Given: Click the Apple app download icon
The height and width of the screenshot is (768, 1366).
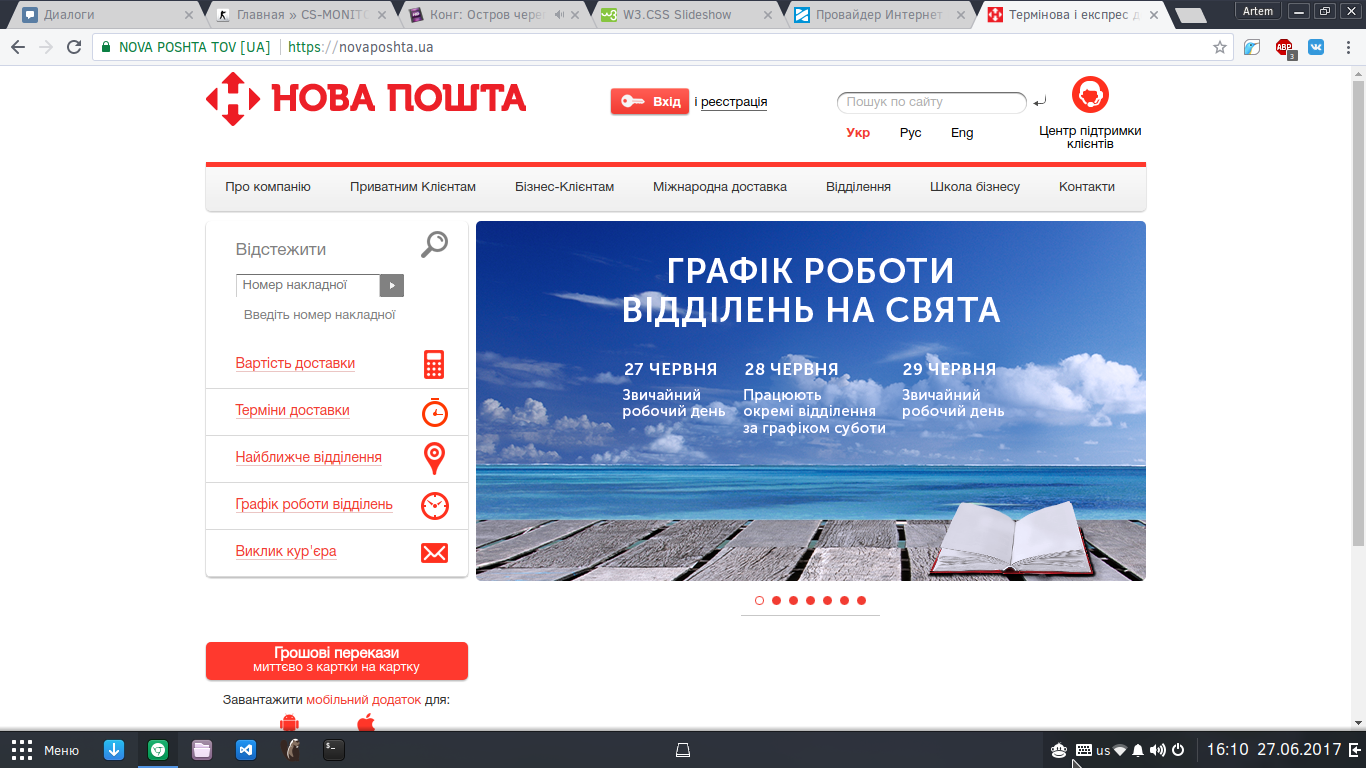Looking at the screenshot, I should (366, 723).
